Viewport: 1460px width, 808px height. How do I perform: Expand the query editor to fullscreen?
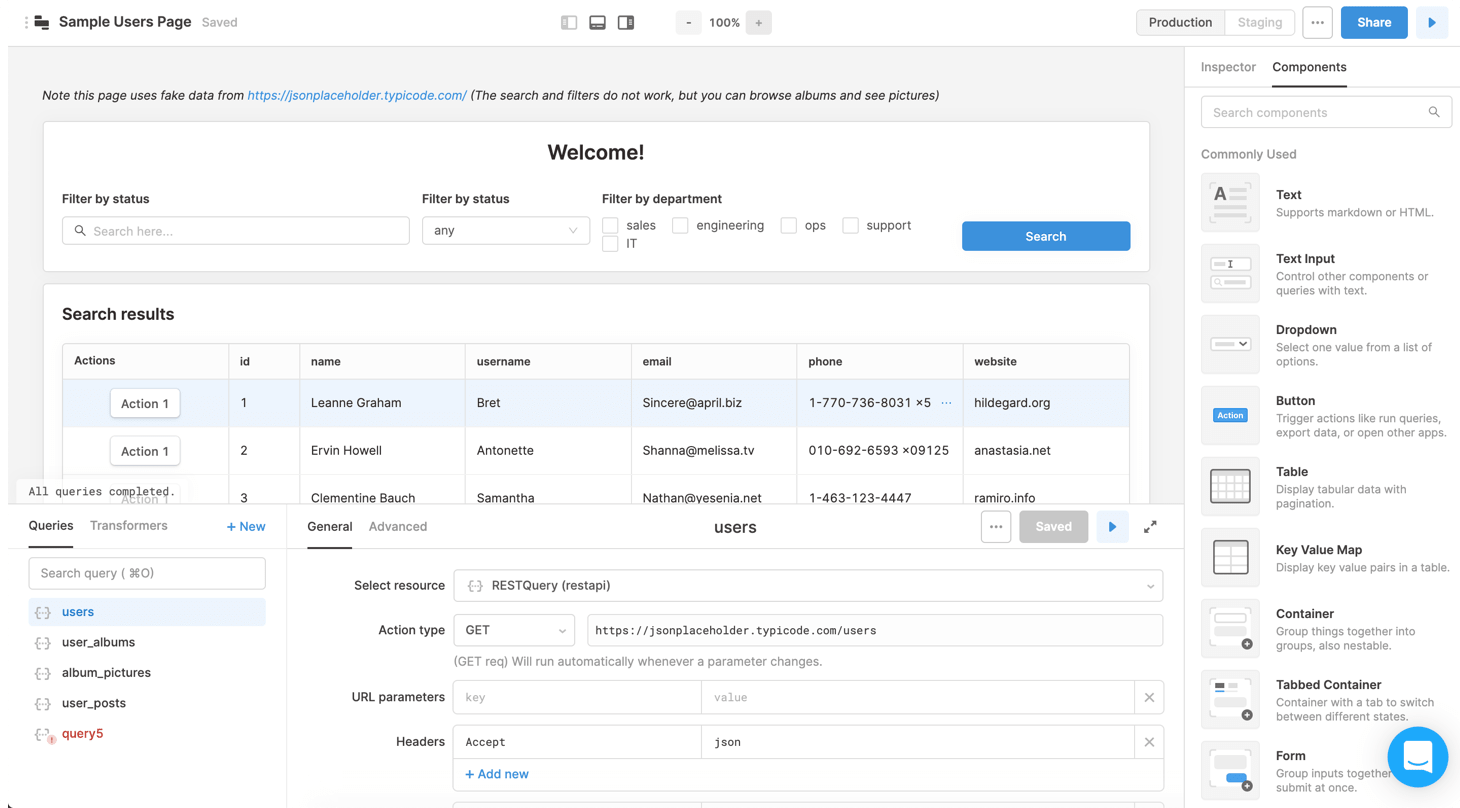pos(1150,526)
